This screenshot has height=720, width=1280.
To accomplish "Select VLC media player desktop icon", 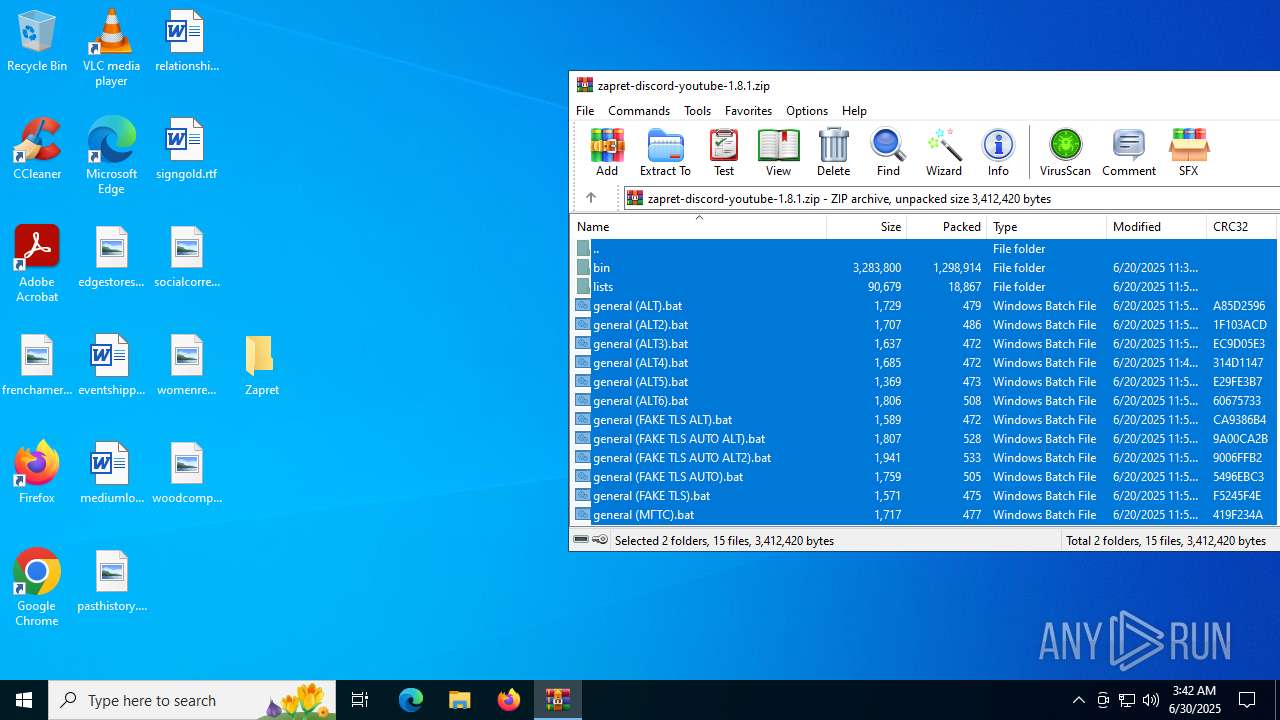I will (x=111, y=47).
